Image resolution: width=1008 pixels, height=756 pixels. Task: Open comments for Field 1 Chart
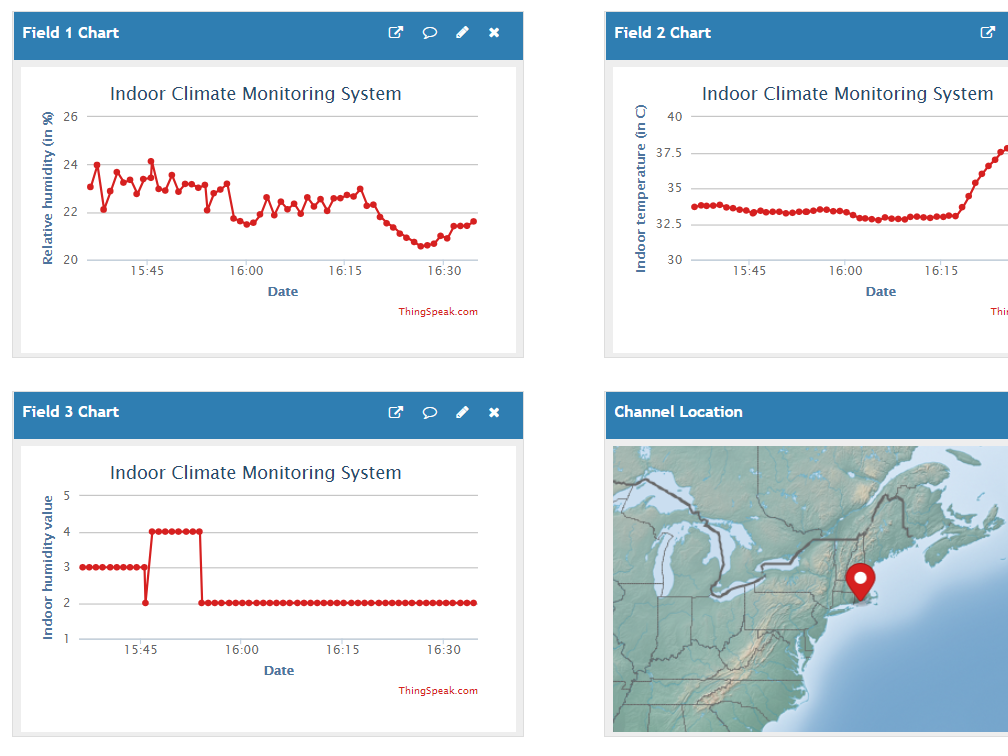429,33
